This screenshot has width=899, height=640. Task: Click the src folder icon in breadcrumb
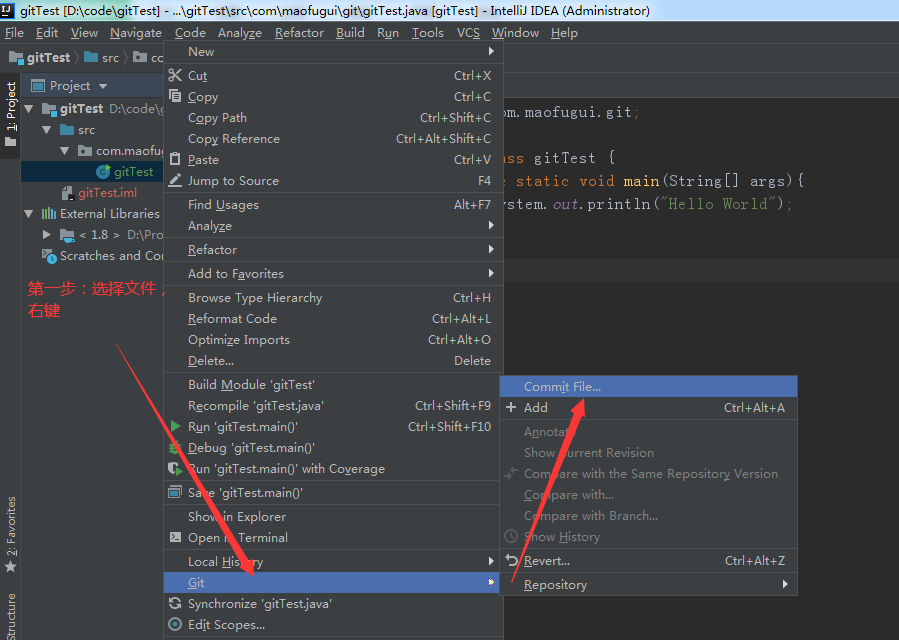coord(91,57)
